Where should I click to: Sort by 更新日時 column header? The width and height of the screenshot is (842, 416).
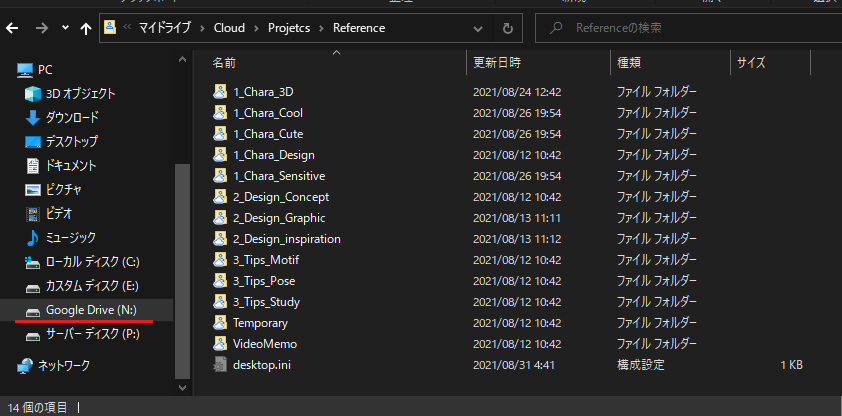(497, 63)
